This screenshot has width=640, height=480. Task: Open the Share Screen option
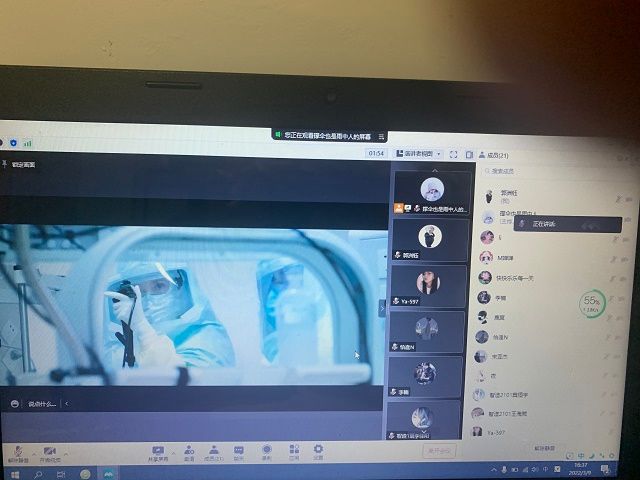pyautogui.click(x=158, y=454)
